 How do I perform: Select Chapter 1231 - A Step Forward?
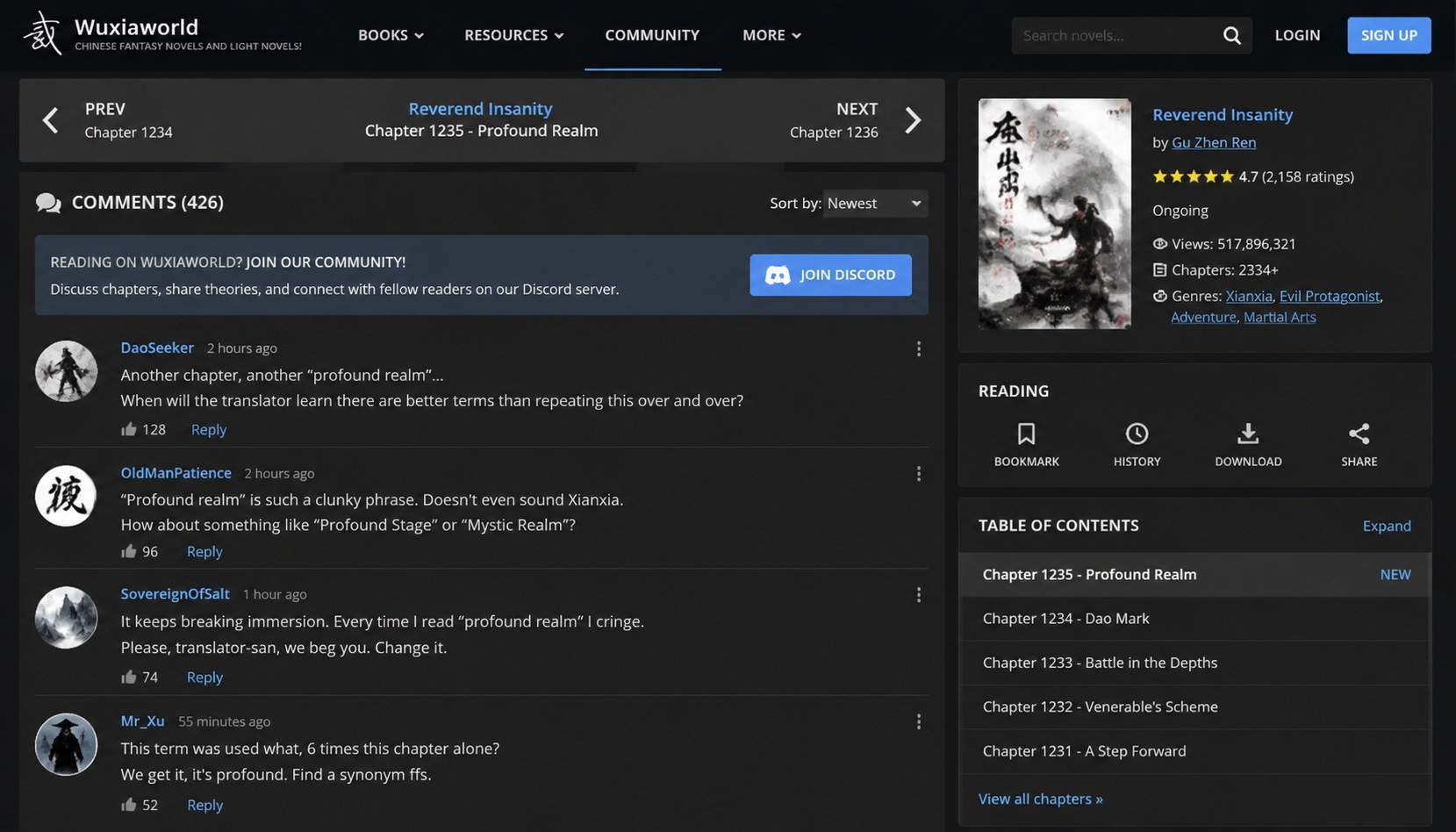(x=1195, y=751)
